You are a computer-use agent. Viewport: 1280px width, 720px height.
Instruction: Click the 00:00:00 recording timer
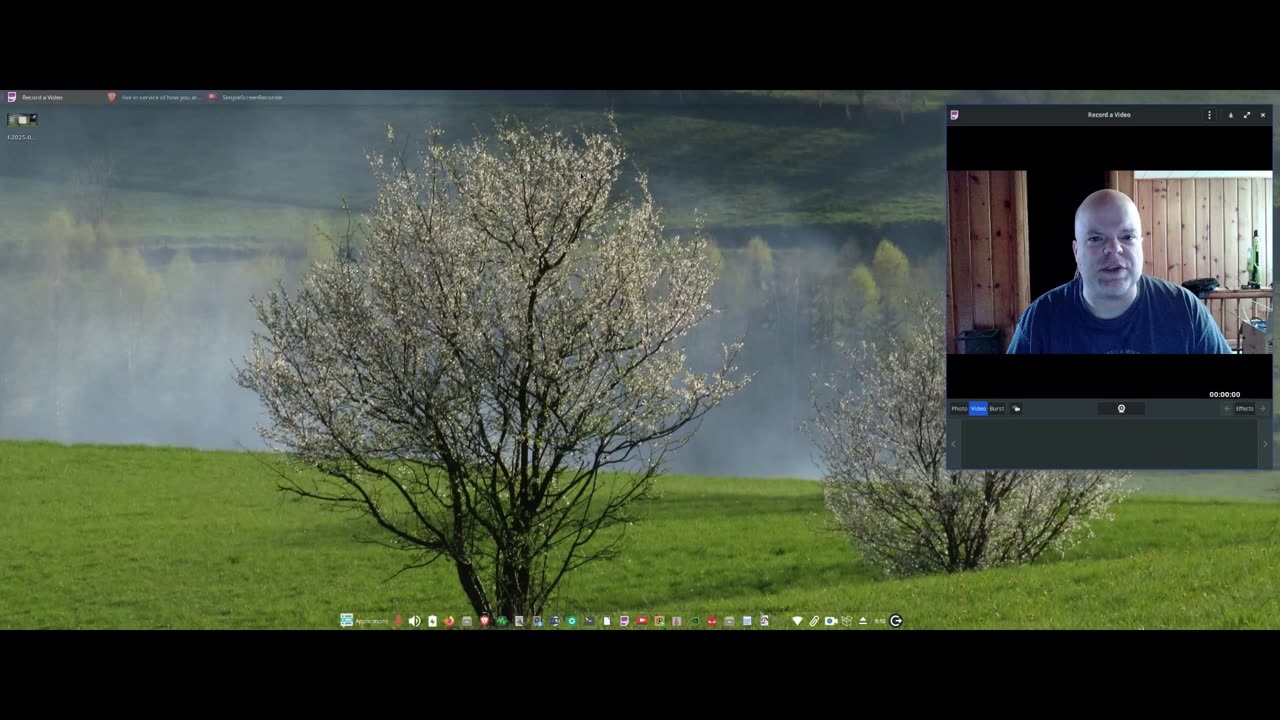click(1224, 395)
